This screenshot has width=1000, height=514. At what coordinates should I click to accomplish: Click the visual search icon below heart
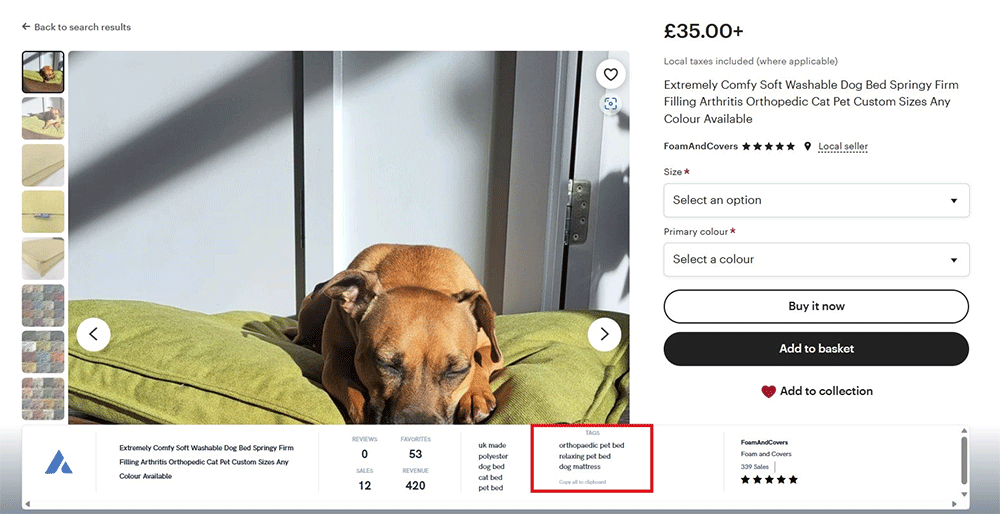pos(611,104)
